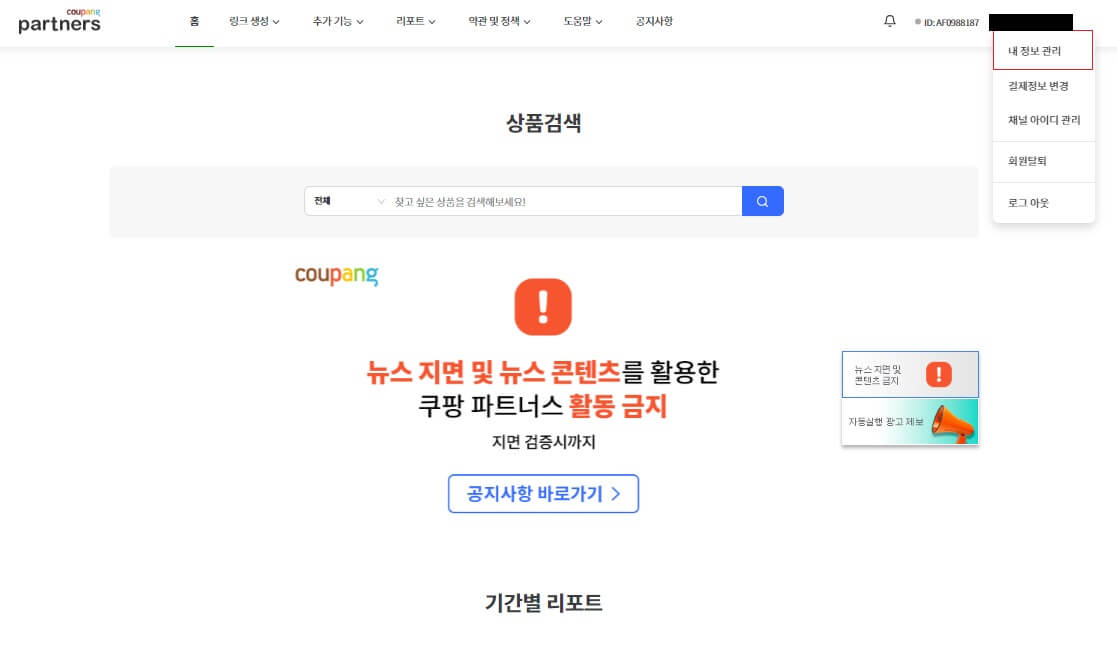Click the coupang logo in the banner
The width and height of the screenshot is (1117, 653).
click(x=336, y=275)
